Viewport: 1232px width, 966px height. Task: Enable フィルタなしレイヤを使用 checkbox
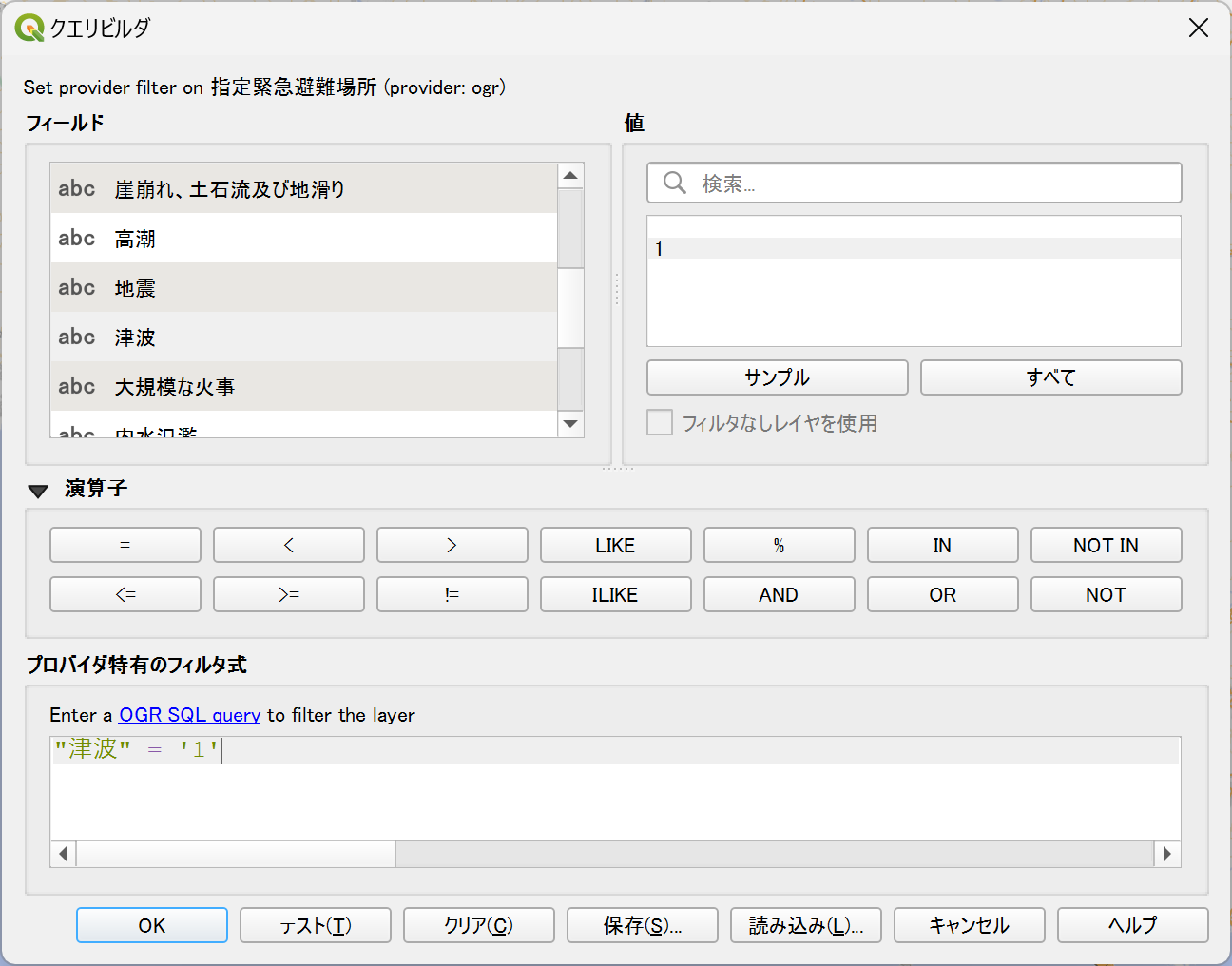click(660, 422)
